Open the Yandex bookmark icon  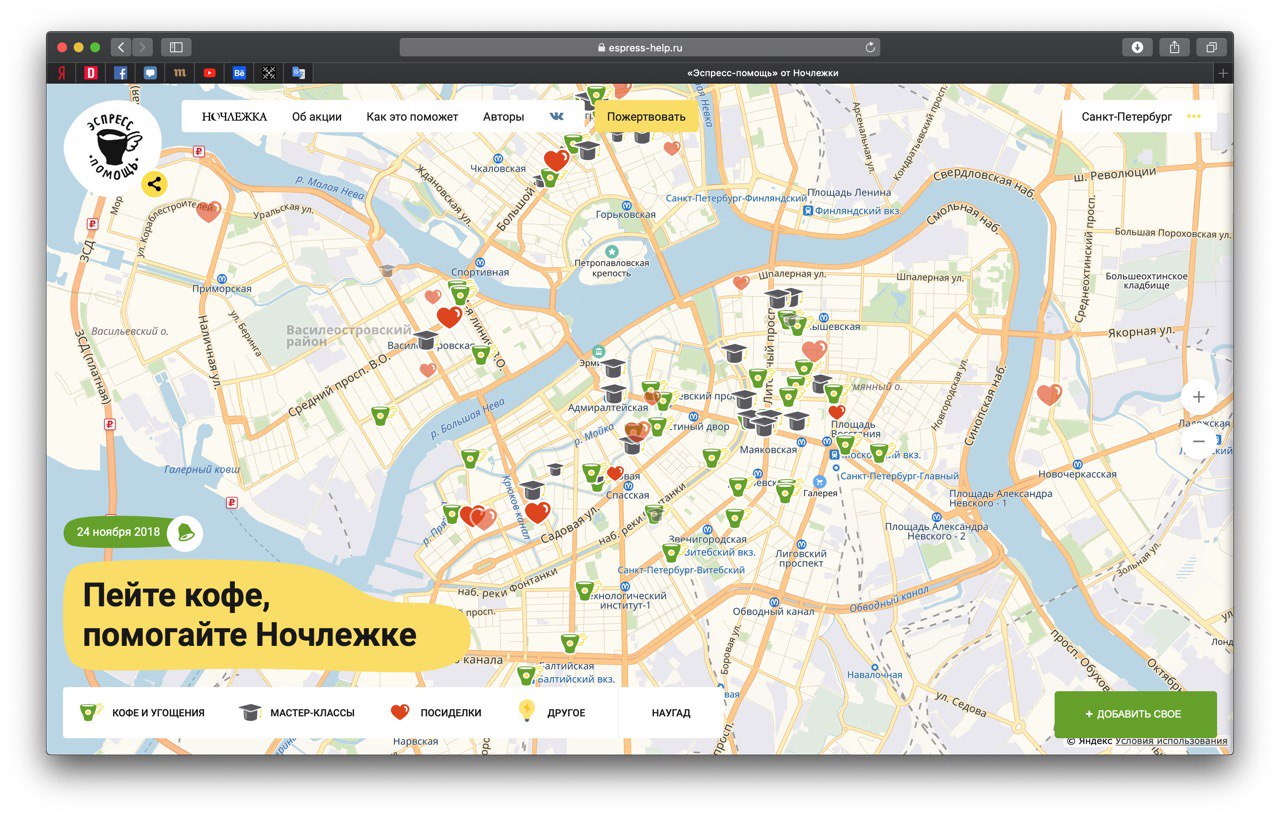click(62, 73)
